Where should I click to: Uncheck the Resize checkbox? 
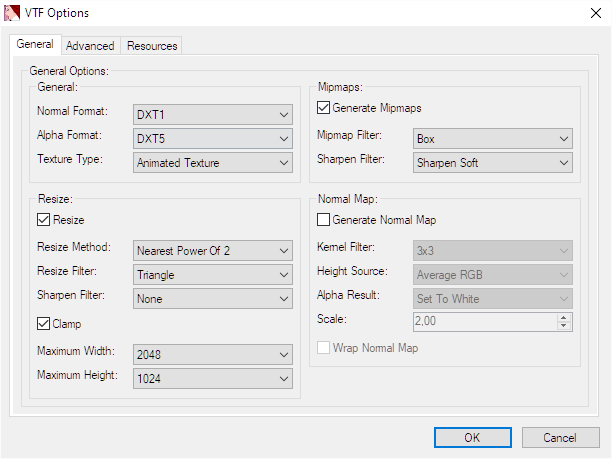[x=43, y=220]
